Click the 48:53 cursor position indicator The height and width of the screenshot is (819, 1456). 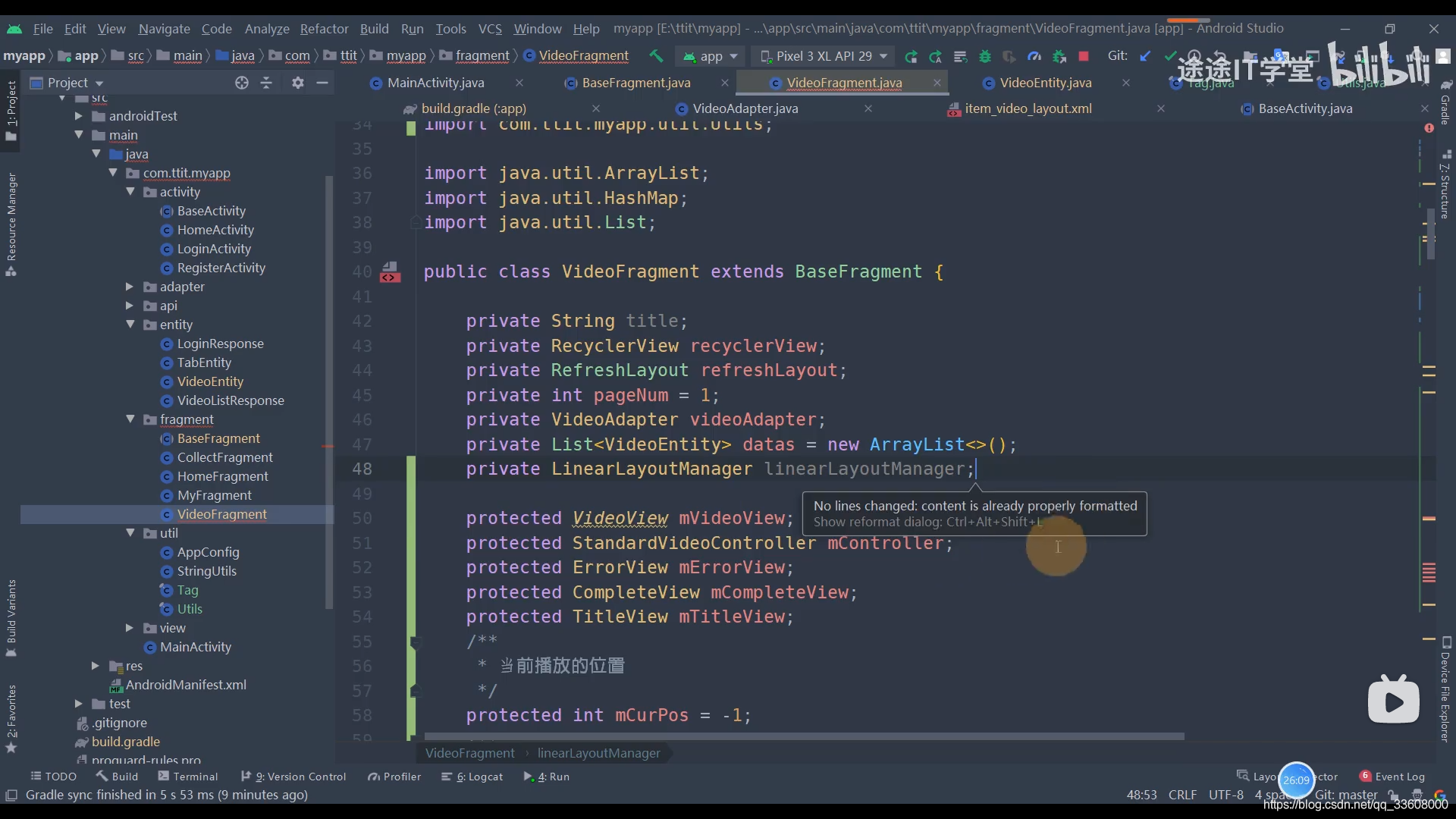(x=1141, y=795)
